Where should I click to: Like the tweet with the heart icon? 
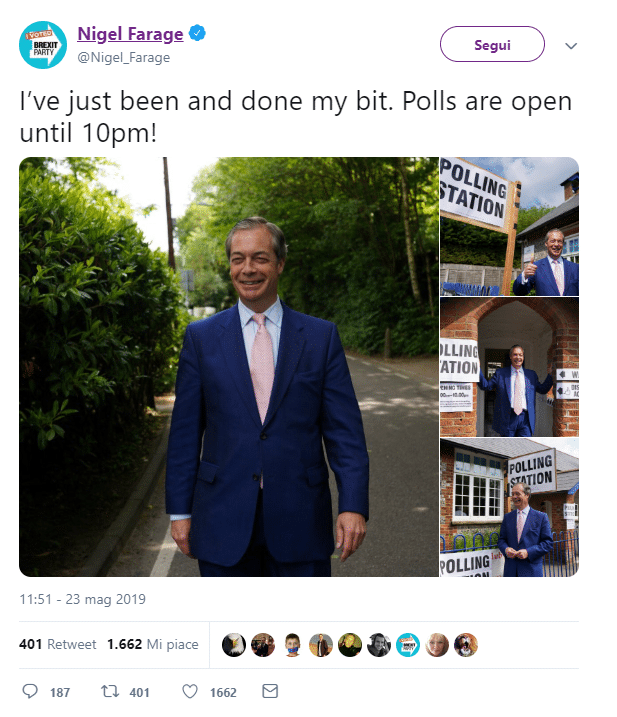click(x=190, y=691)
